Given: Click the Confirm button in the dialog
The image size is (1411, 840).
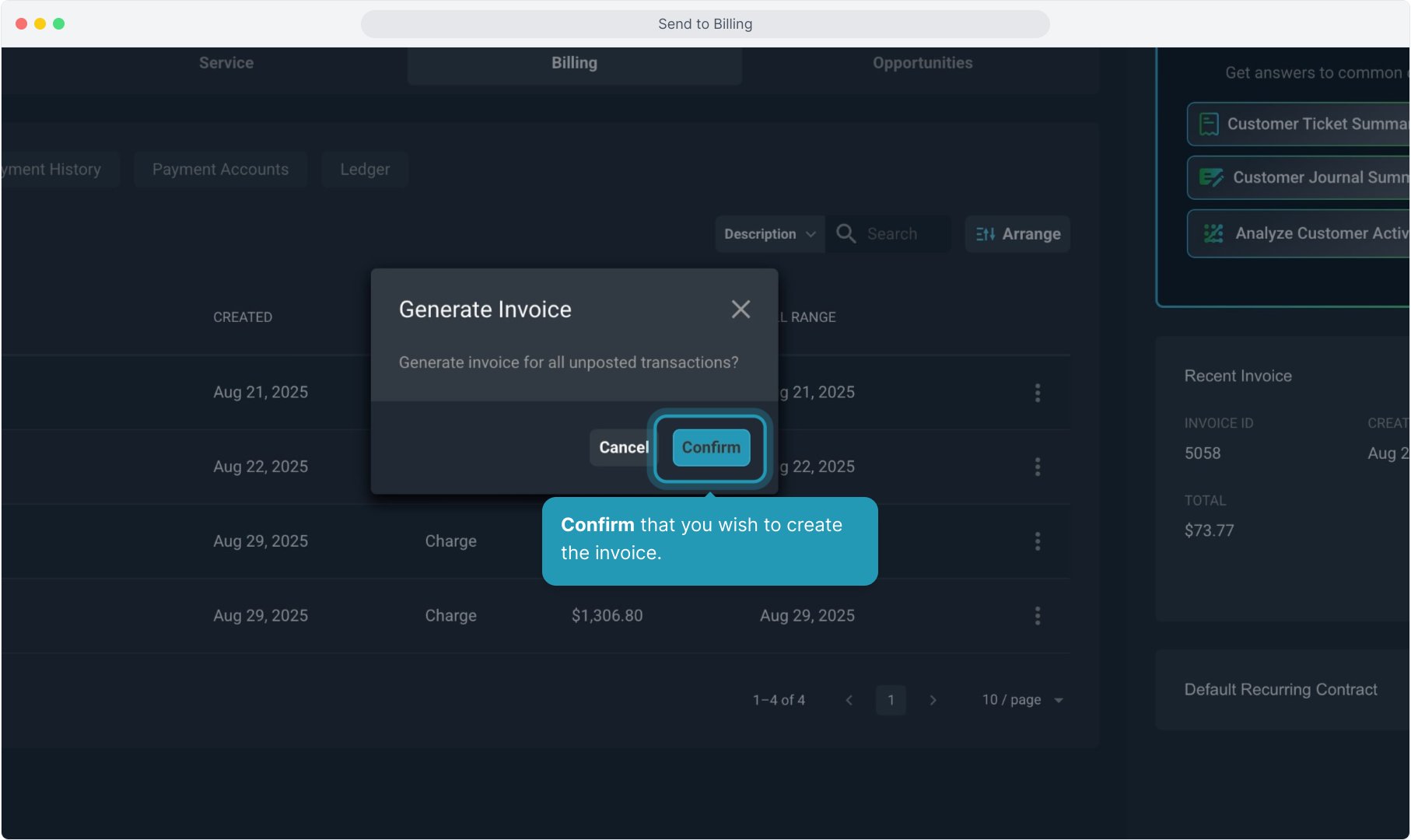Looking at the screenshot, I should pyautogui.click(x=711, y=447).
